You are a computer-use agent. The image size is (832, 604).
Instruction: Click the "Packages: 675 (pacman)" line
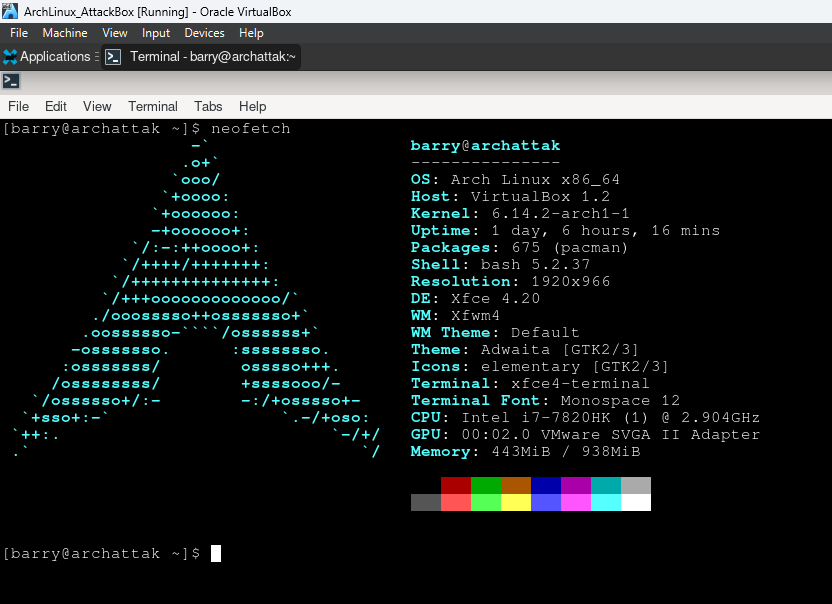click(519, 247)
